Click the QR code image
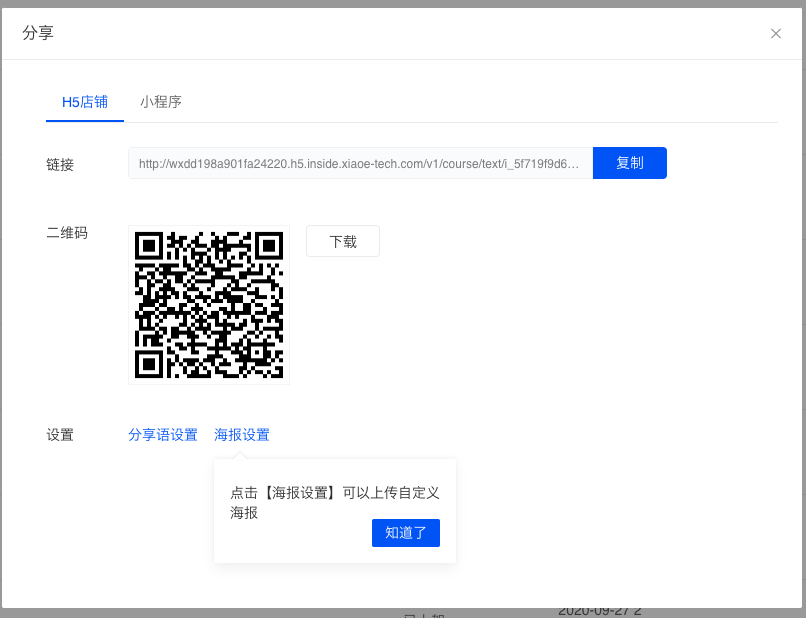The image size is (806, 618). (209, 305)
